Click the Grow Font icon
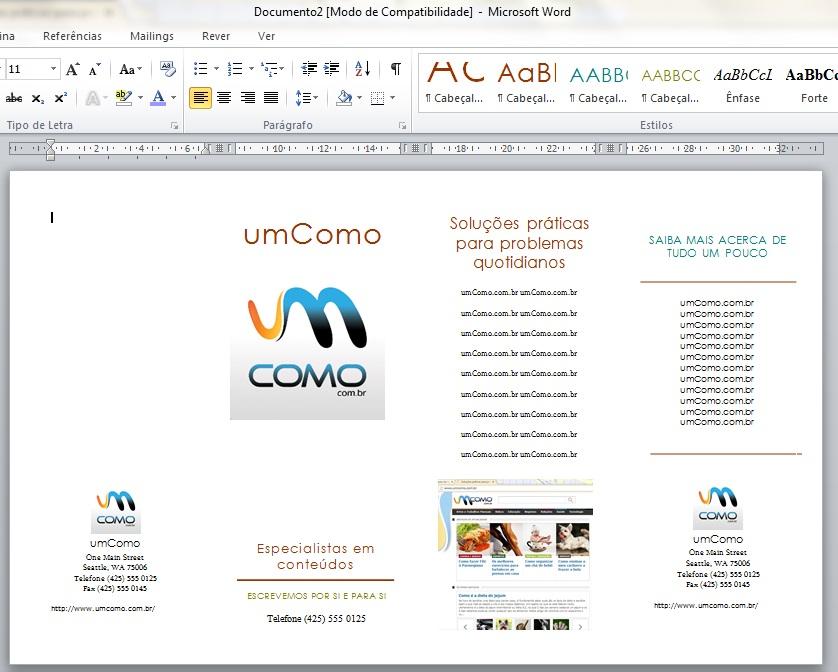The width and height of the screenshot is (838, 672). pos(72,69)
